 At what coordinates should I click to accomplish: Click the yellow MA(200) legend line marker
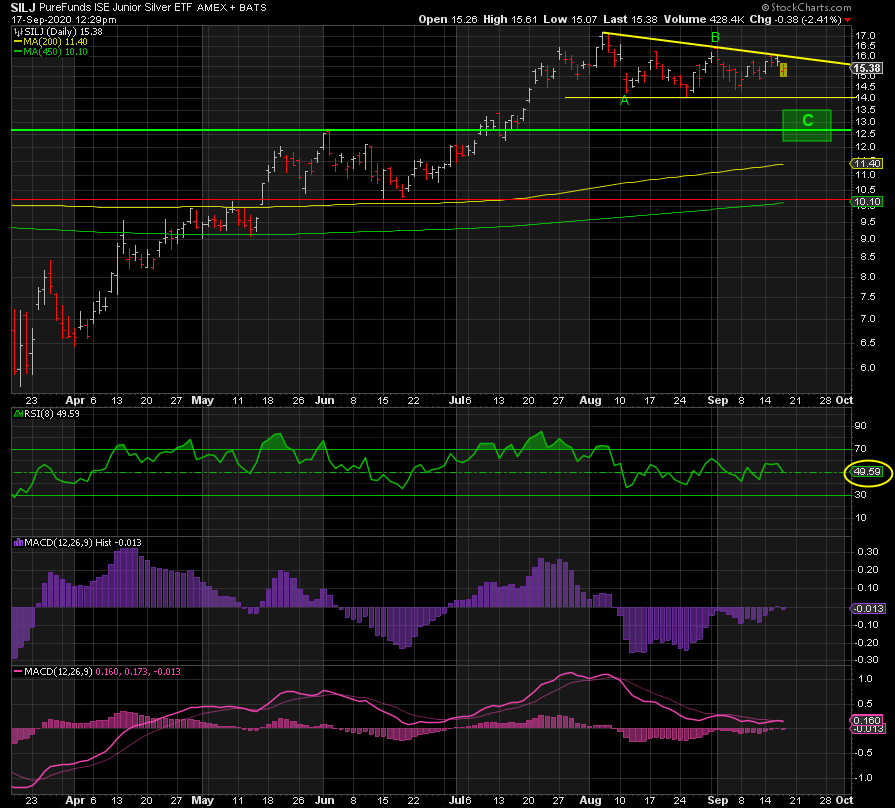click(x=18, y=42)
